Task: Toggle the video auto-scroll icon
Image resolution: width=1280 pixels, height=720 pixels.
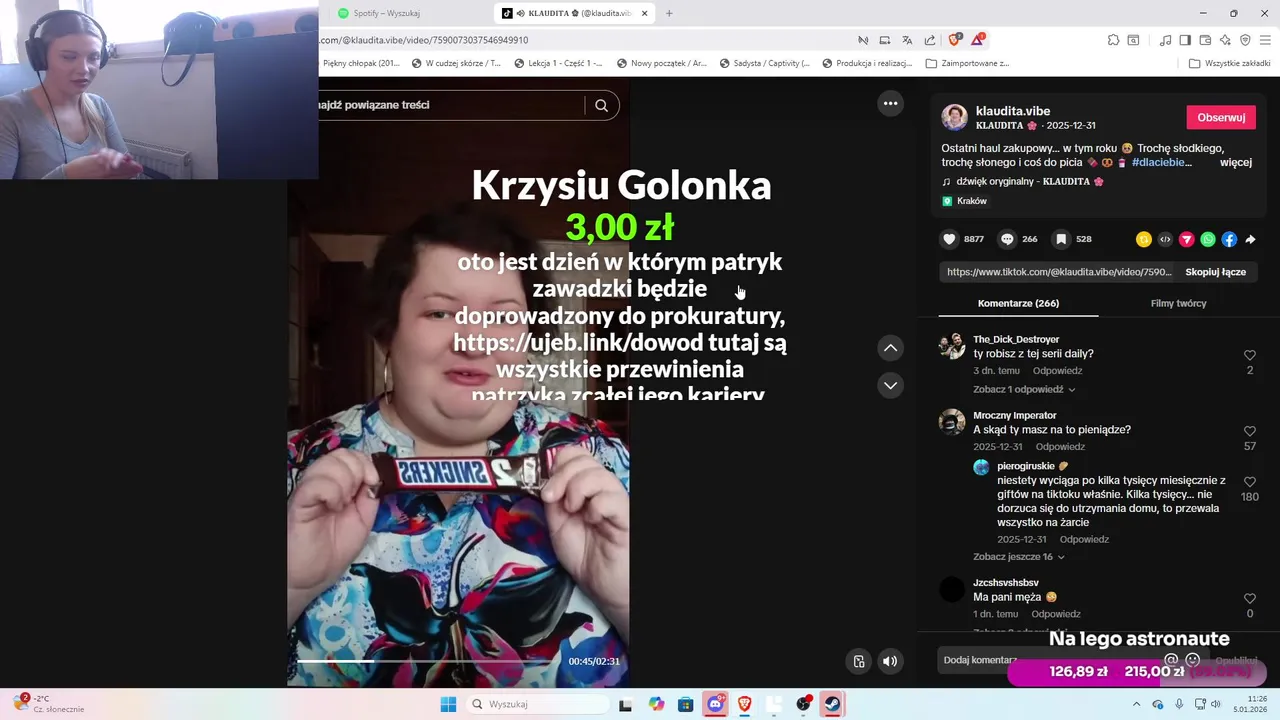Action: (x=858, y=661)
